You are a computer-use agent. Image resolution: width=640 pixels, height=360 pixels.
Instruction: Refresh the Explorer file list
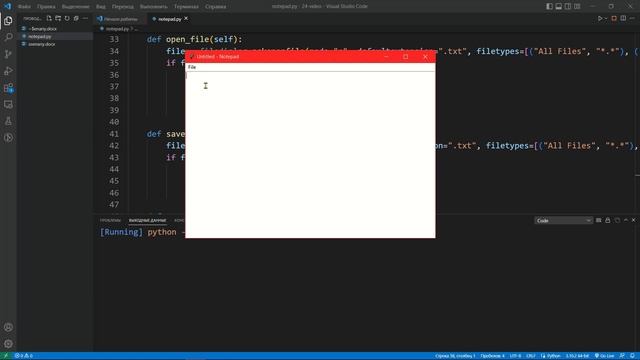coord(67,18)
